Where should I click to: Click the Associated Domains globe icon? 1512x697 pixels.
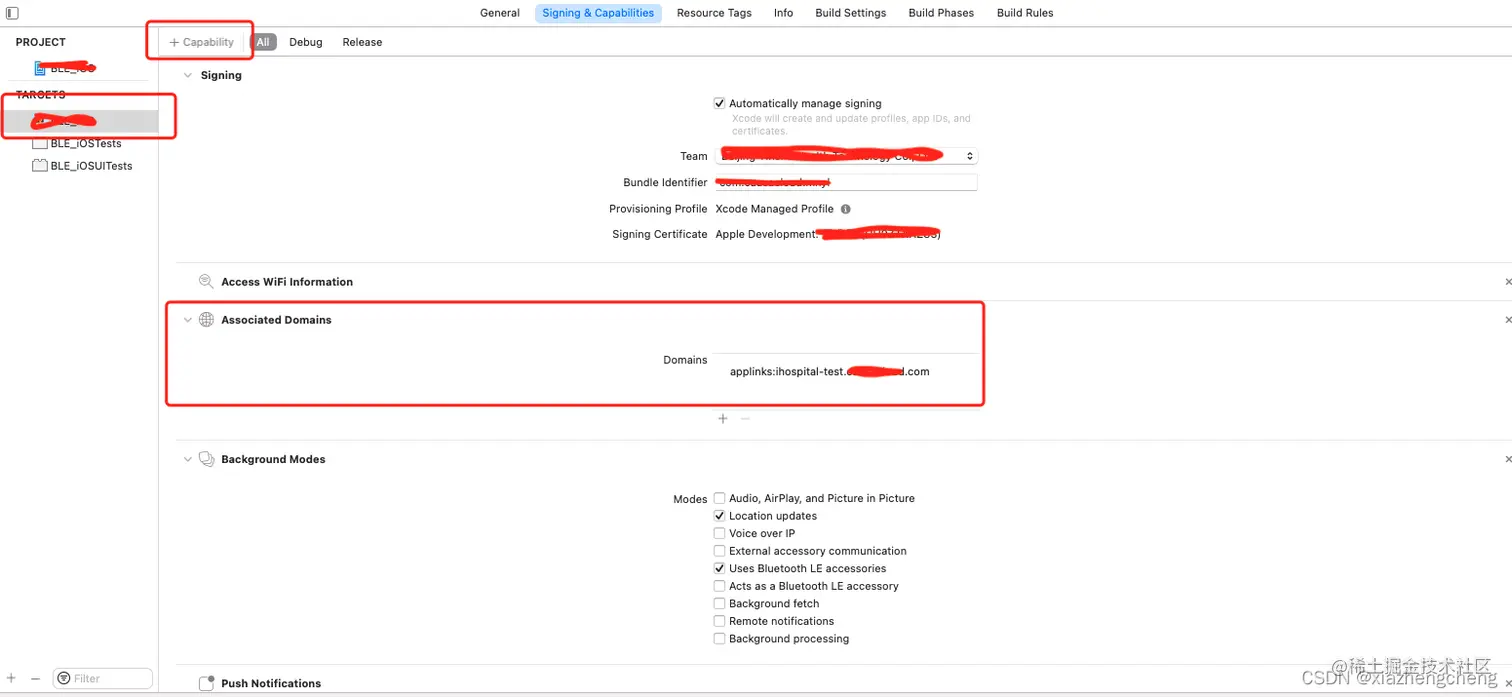[x=206, y=320]
